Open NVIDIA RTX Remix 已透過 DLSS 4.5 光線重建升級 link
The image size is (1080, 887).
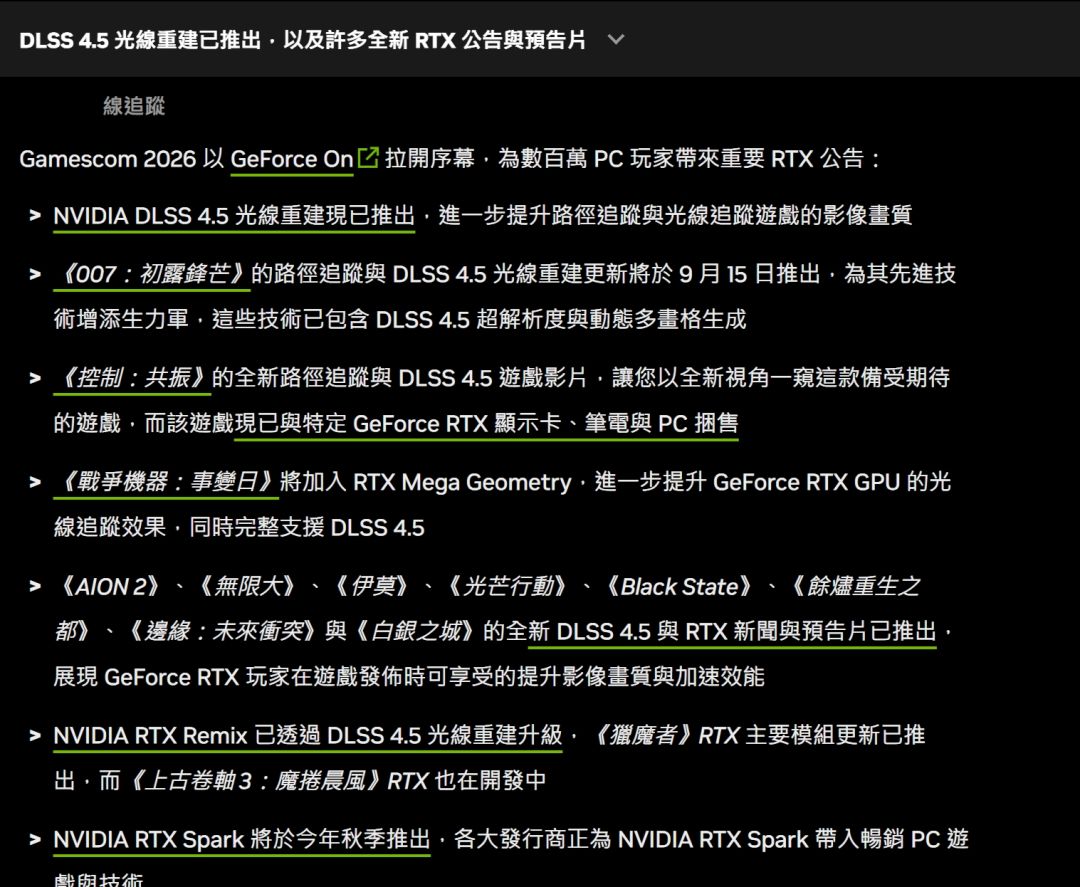click(308, 735)
